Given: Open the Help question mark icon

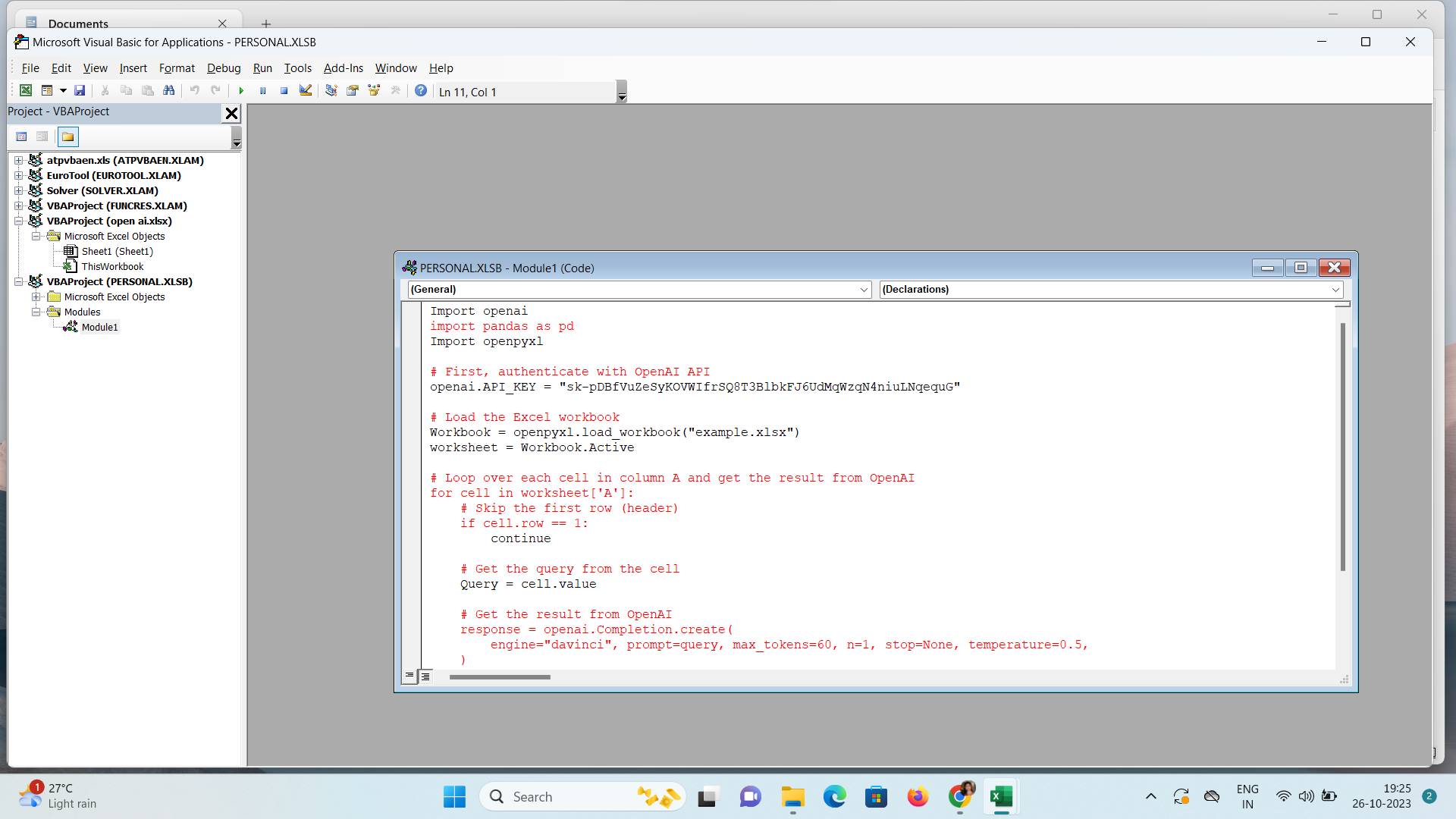Looking at the screenshot, I should 421,91.
